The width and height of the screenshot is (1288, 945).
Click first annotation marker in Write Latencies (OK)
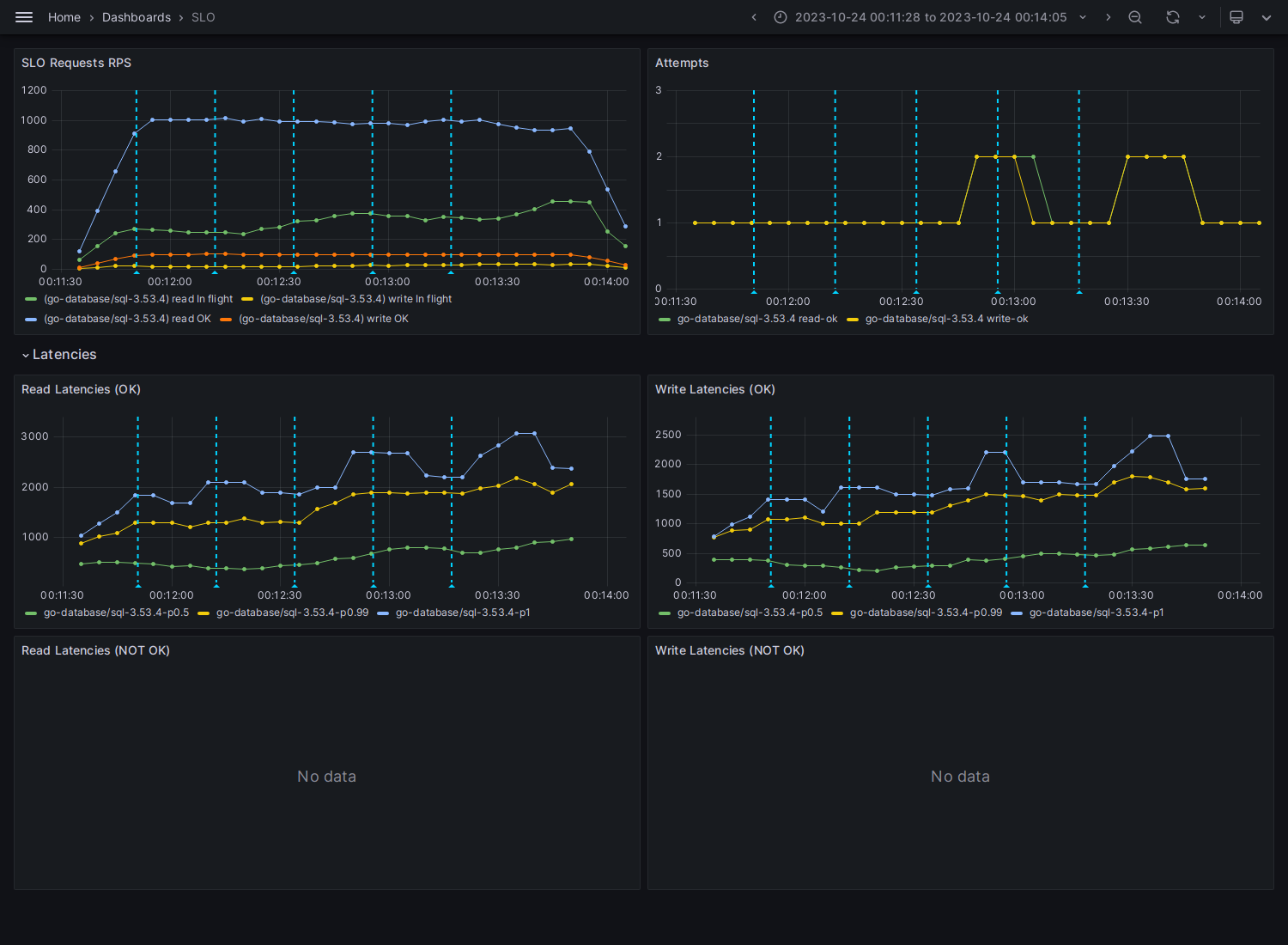pos(771,585)
